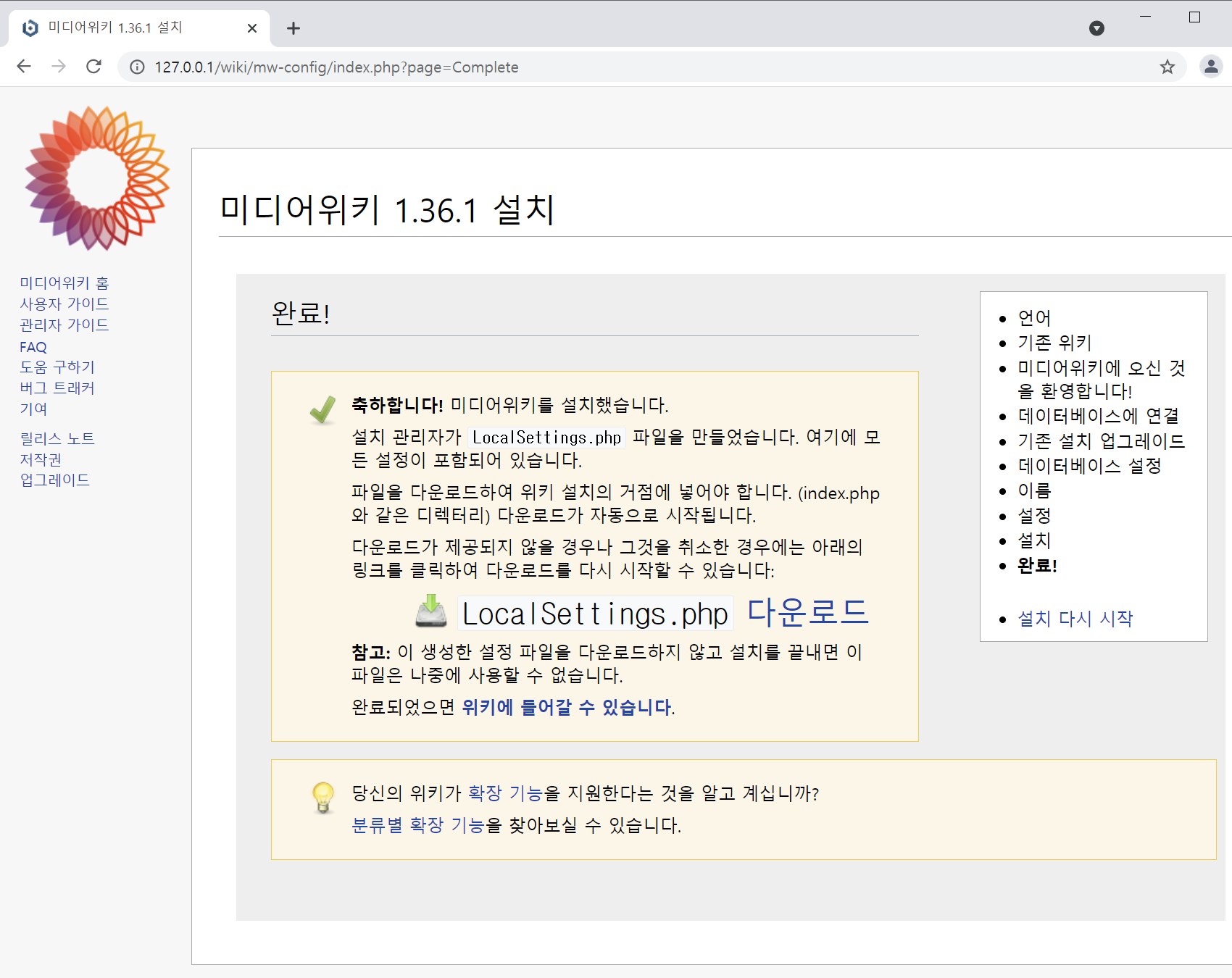Click the green checkmark success icon
1232x978 pixels.
point(322,409)
